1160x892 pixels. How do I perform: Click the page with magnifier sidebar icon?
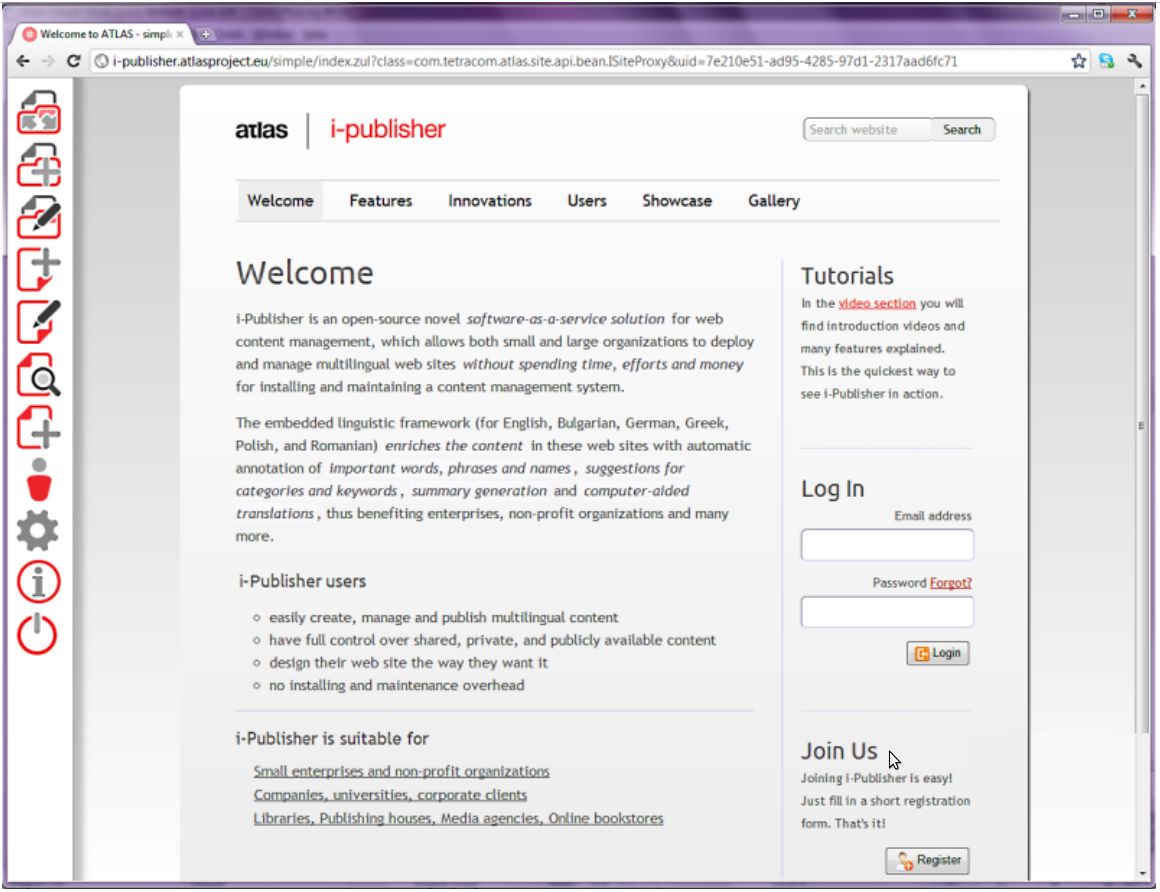click(x=39, y=374)
